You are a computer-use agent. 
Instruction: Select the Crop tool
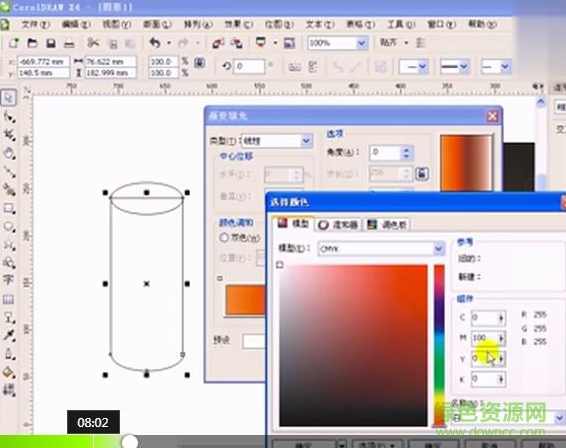9,135
